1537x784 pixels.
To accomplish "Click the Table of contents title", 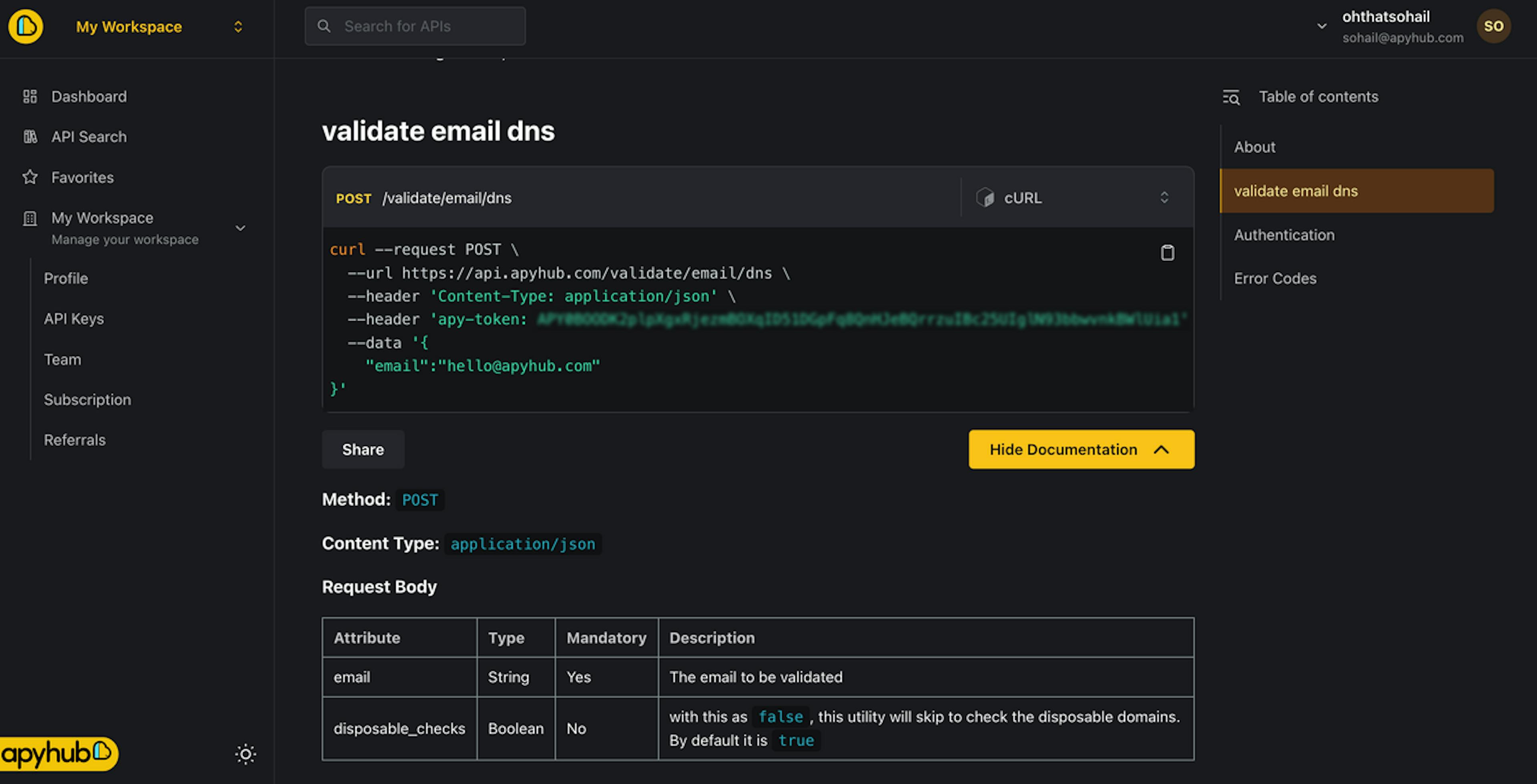I will click(x=1318, y=97).
